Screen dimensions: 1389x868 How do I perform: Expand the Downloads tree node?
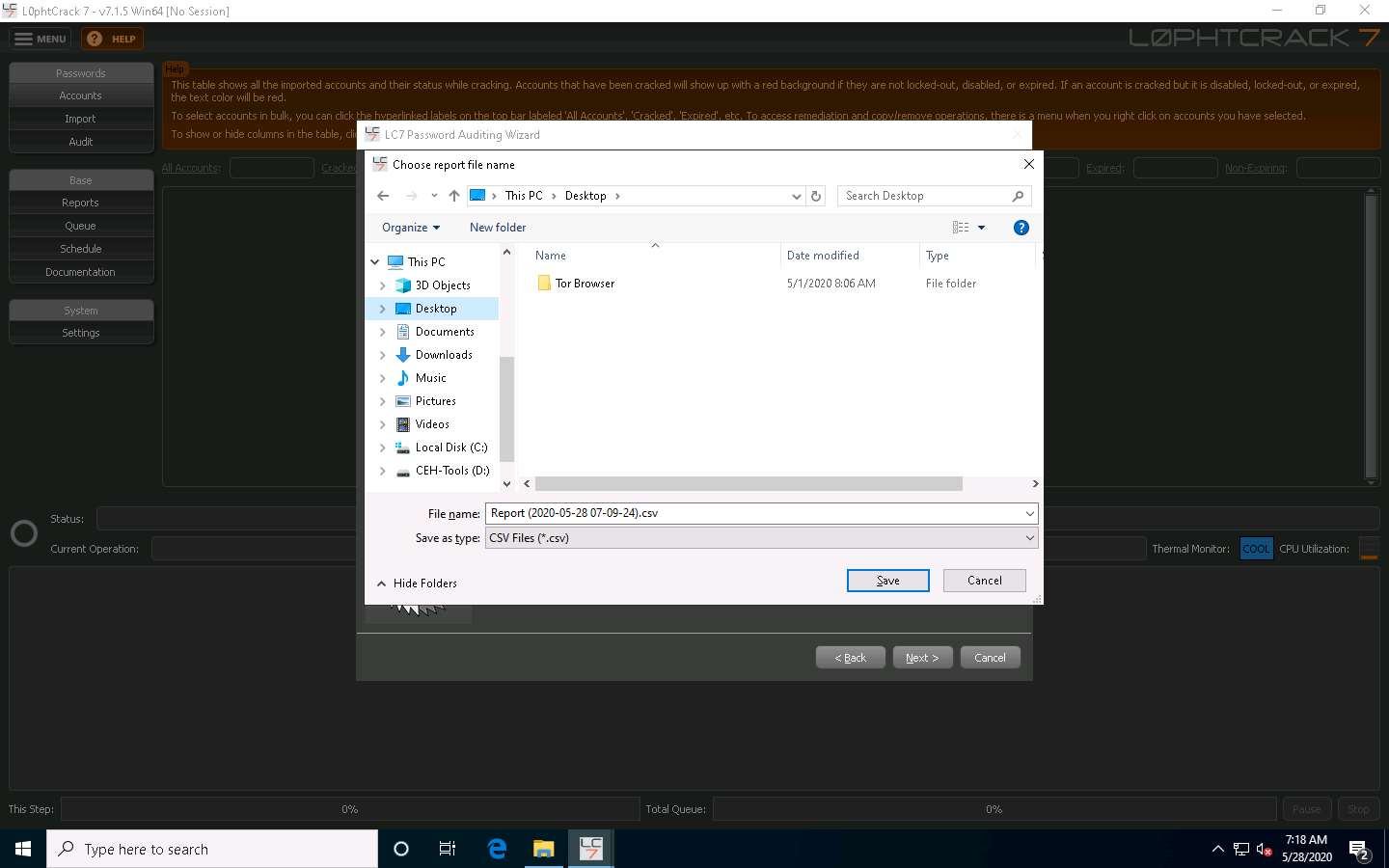point(383,355)
